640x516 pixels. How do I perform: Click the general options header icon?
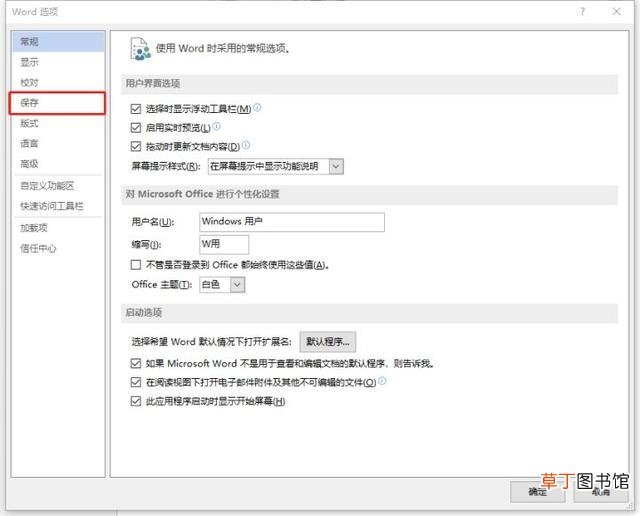point(140,49)
